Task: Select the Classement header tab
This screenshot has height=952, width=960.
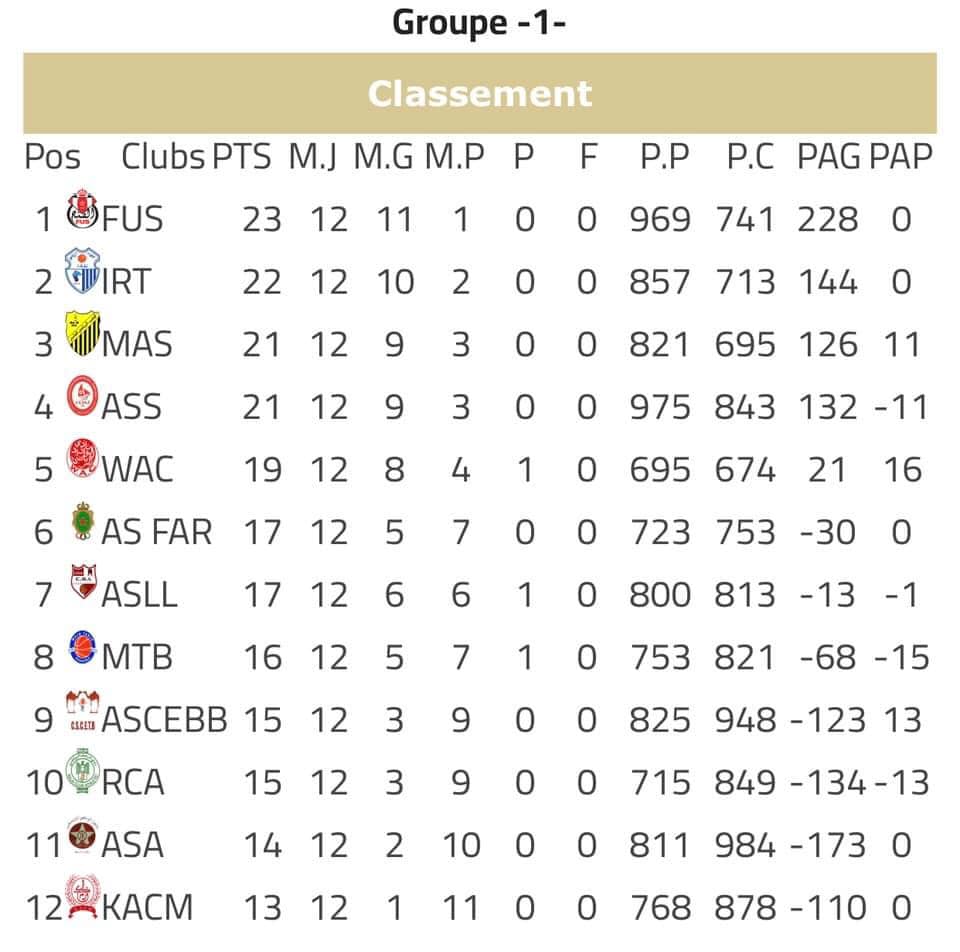Action: pos(480,94)
